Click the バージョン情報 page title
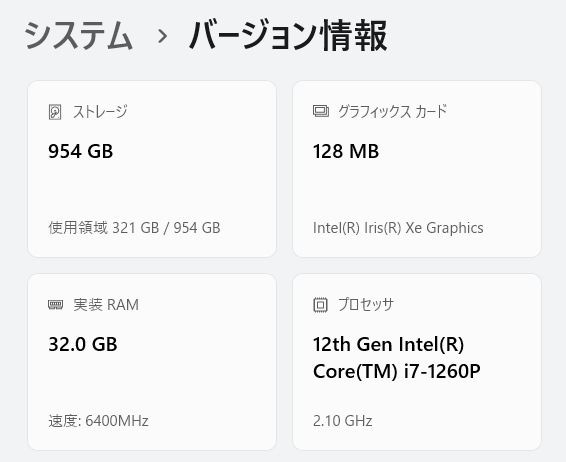The height and width of the screenshot is (462, 566). [288, 36]
